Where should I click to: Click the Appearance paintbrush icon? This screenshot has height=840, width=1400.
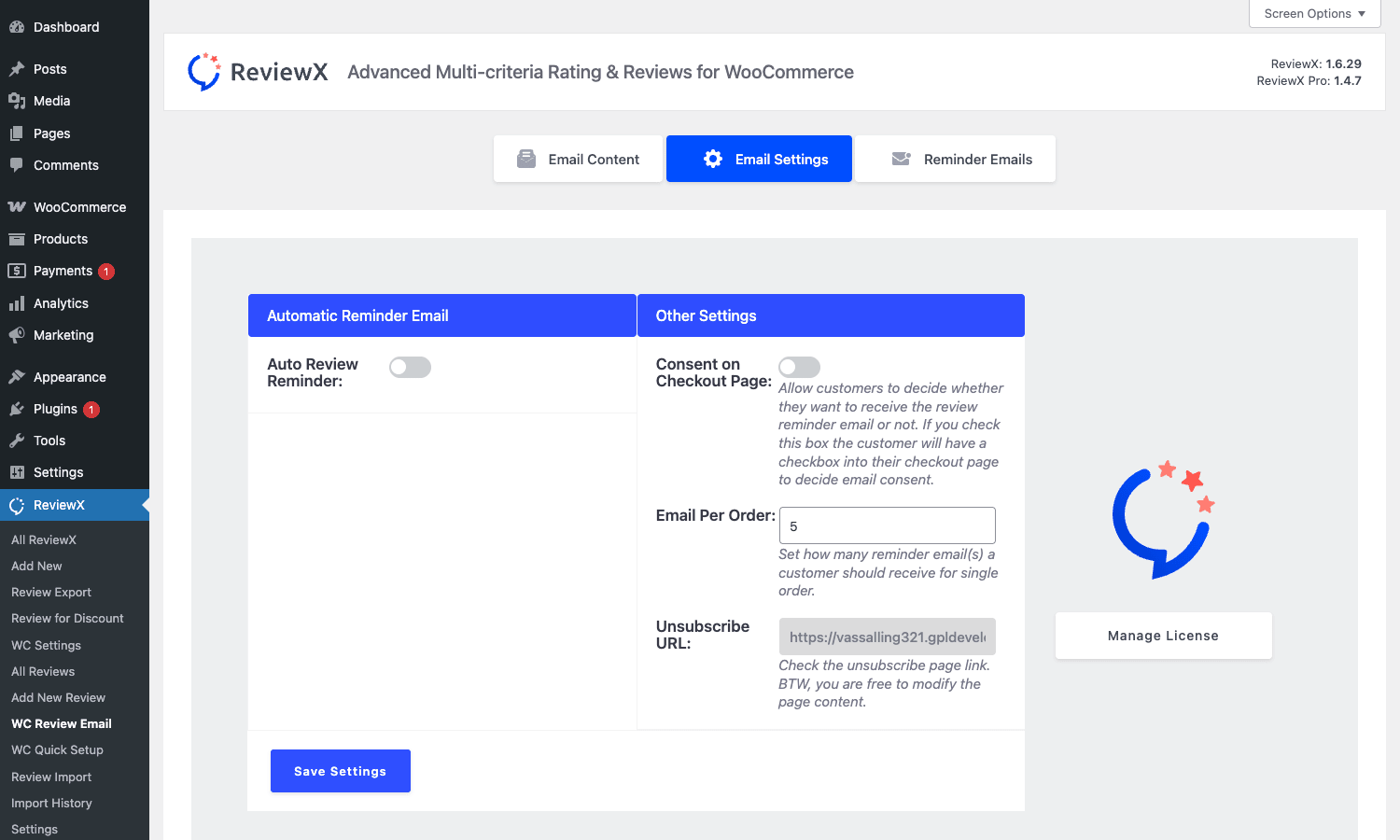[17, 377]
